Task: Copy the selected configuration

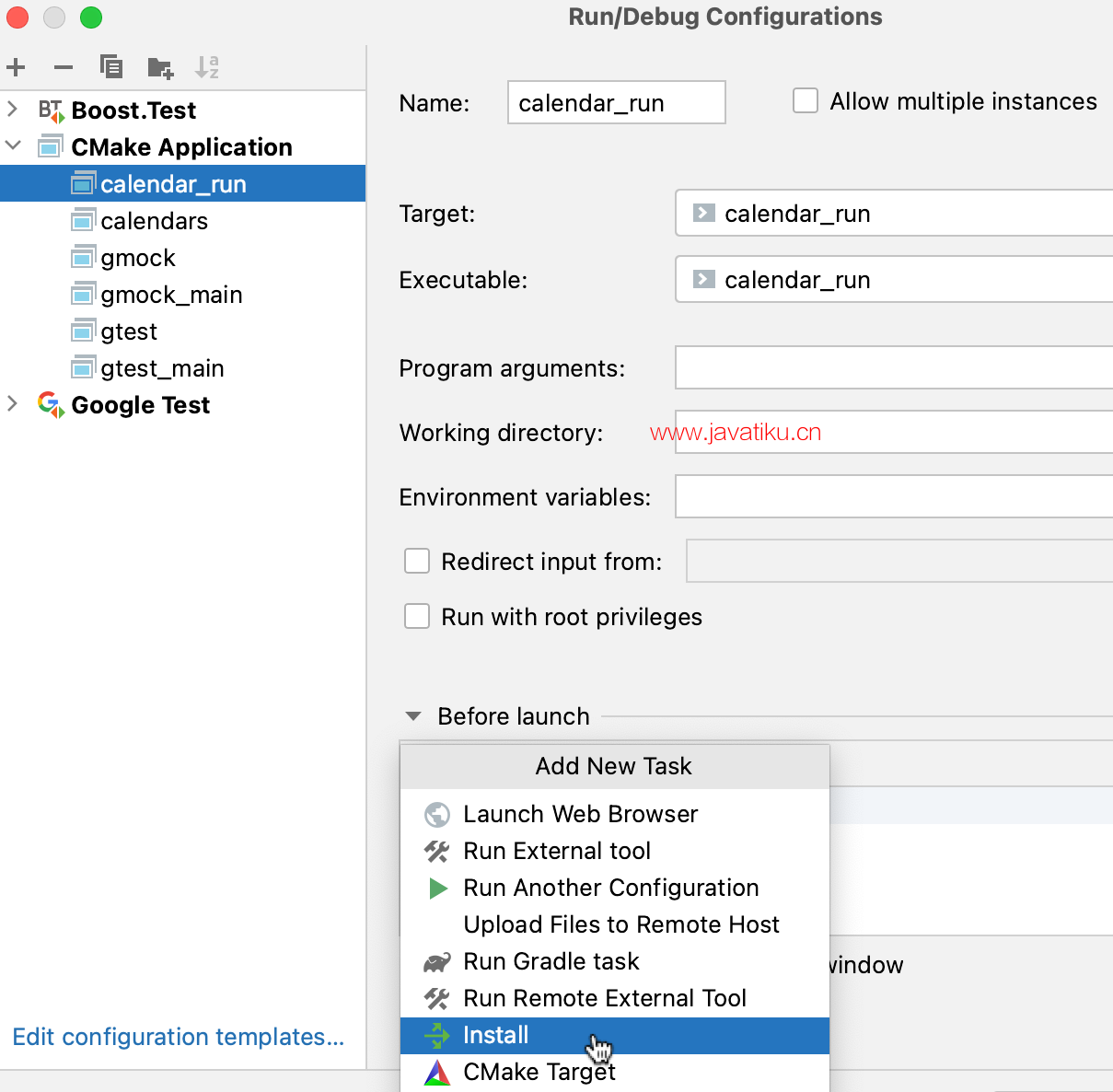Action: [111, 67]
